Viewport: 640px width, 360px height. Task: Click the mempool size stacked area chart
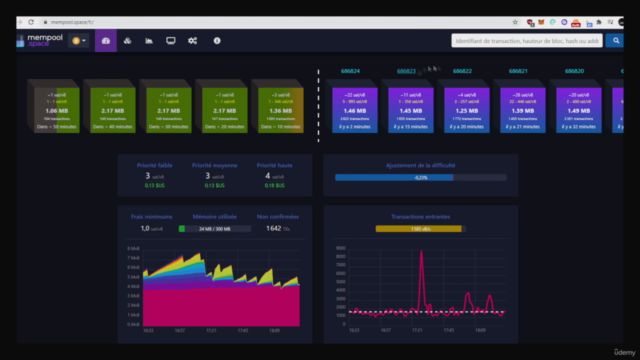[x=221, y=288]
